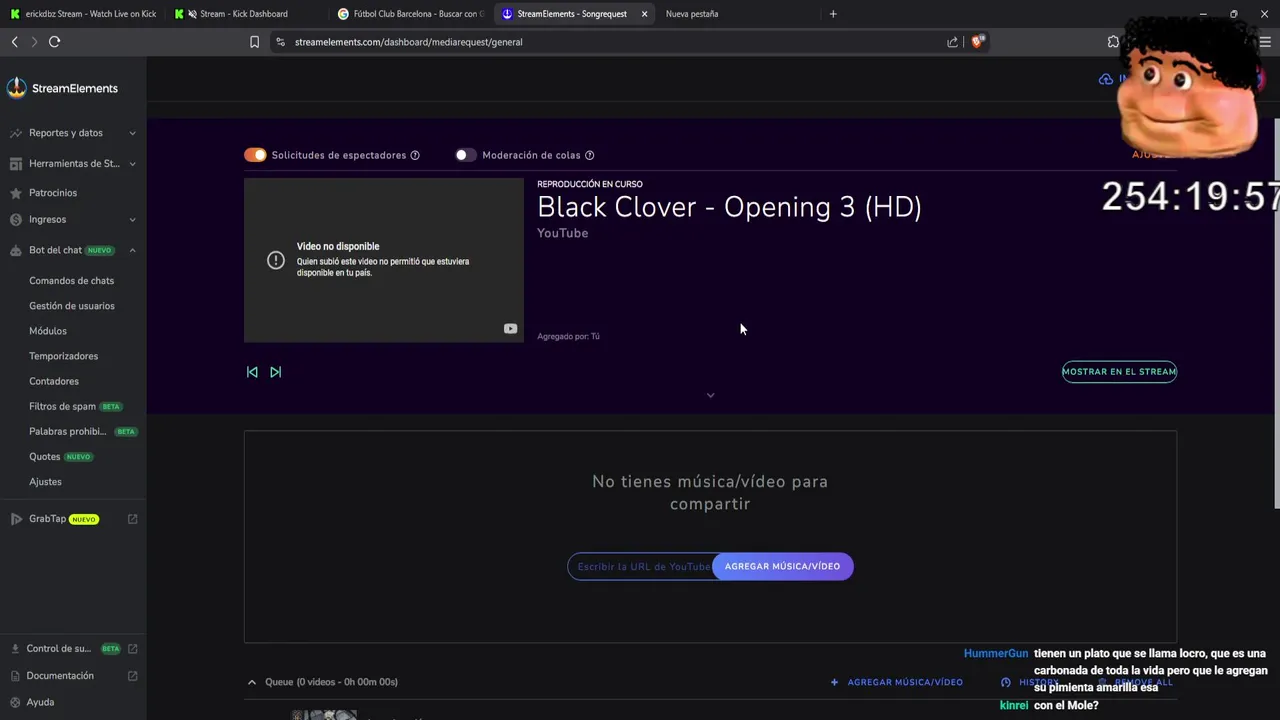1280x720 pixels.
Task: Click the browser back arrow
Action: 15,42
